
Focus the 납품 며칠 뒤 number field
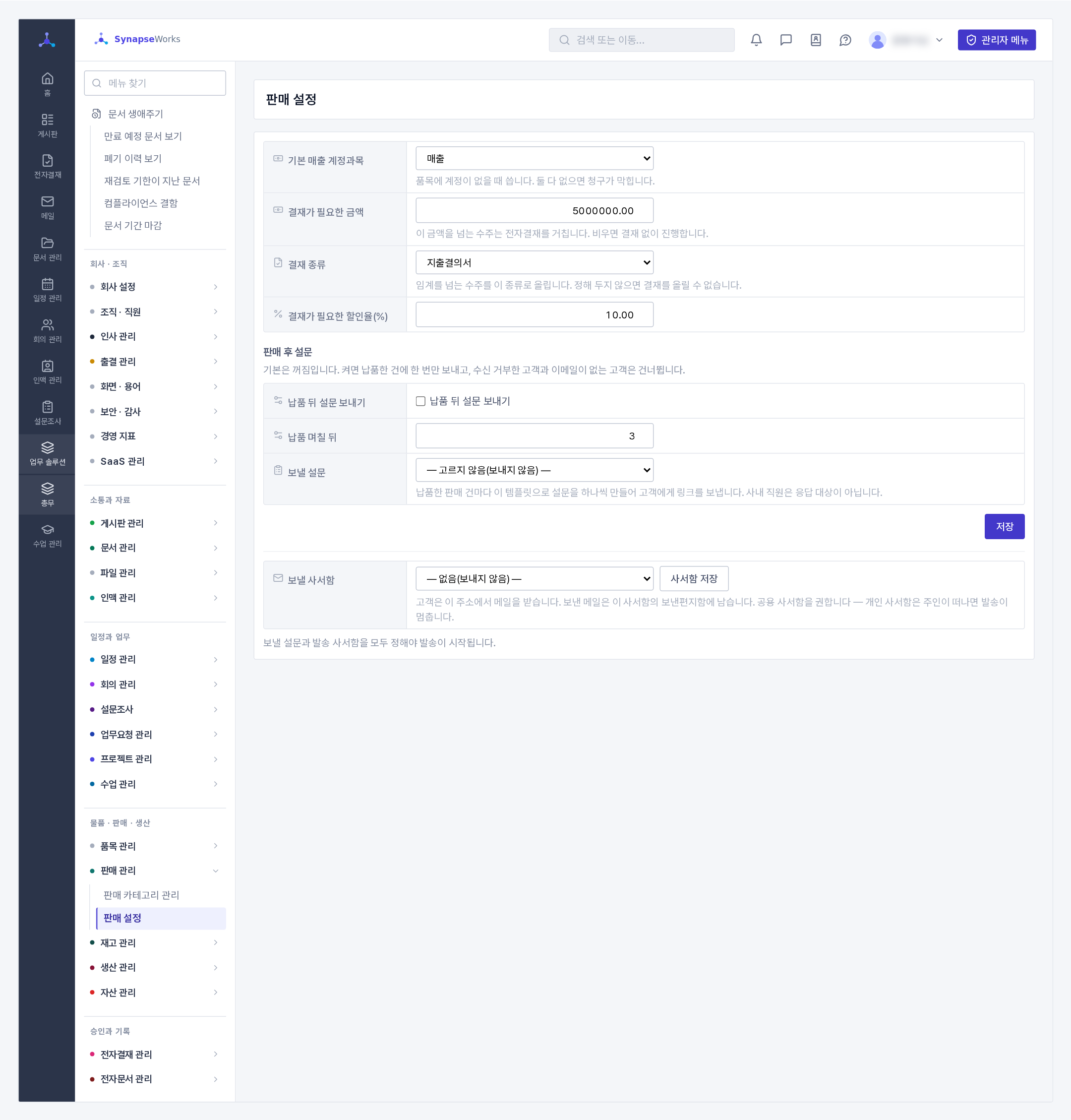tap(535, 436)
